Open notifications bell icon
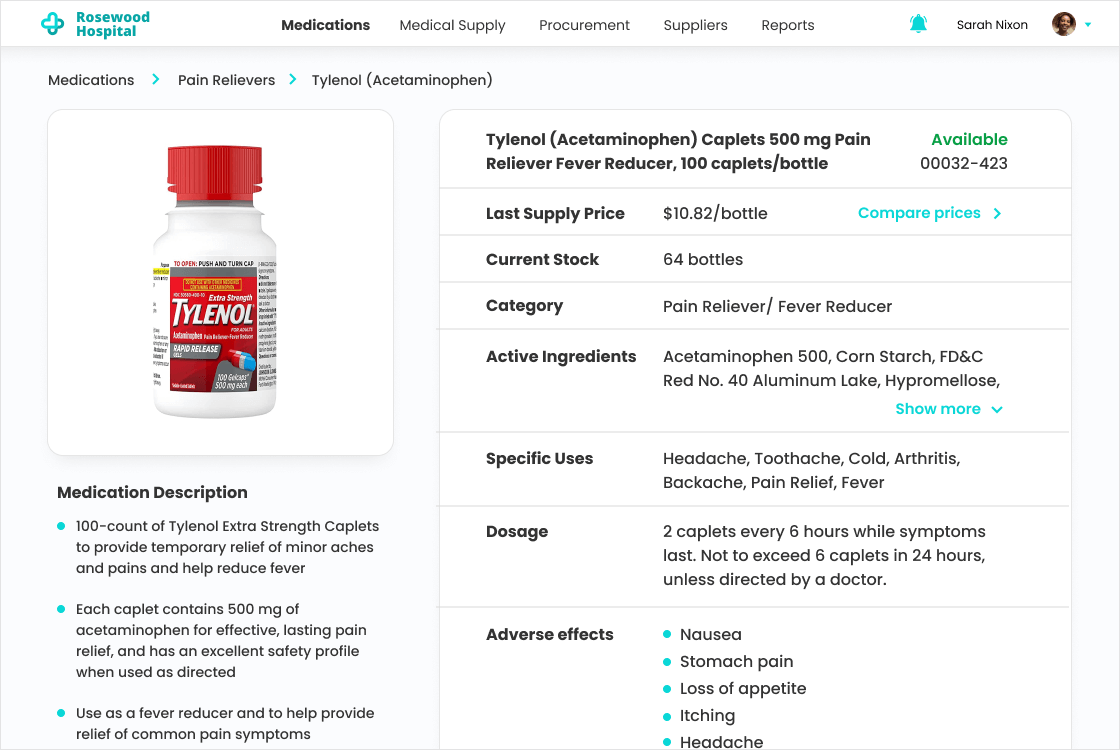 [918, 24]
